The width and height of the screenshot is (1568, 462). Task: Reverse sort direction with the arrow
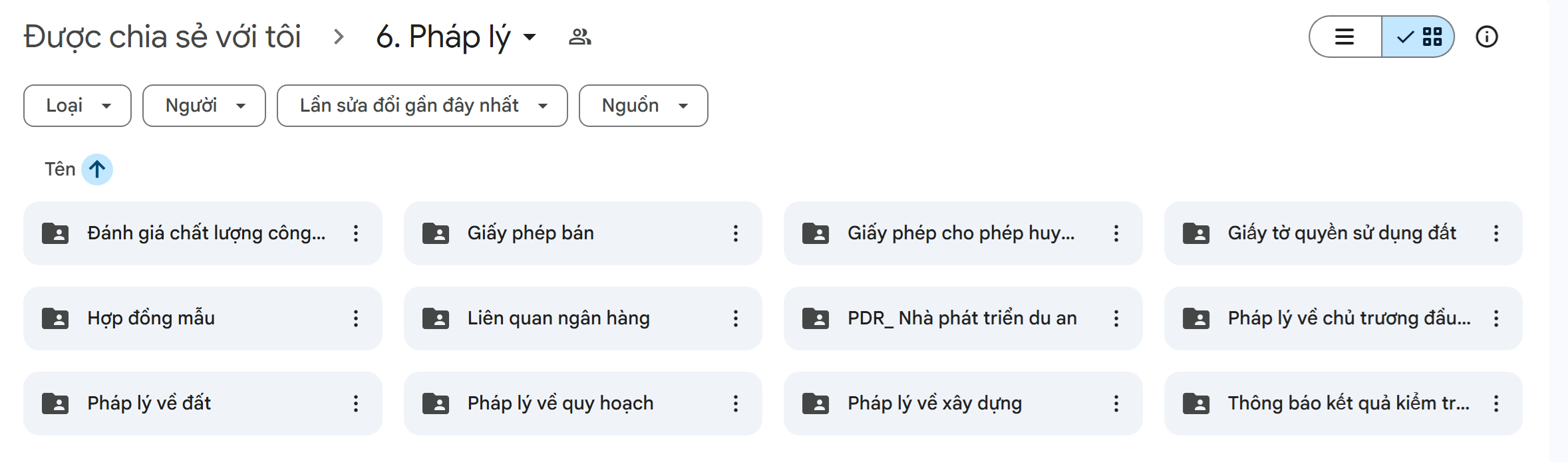pyautogui.click(x=97, y=170)
